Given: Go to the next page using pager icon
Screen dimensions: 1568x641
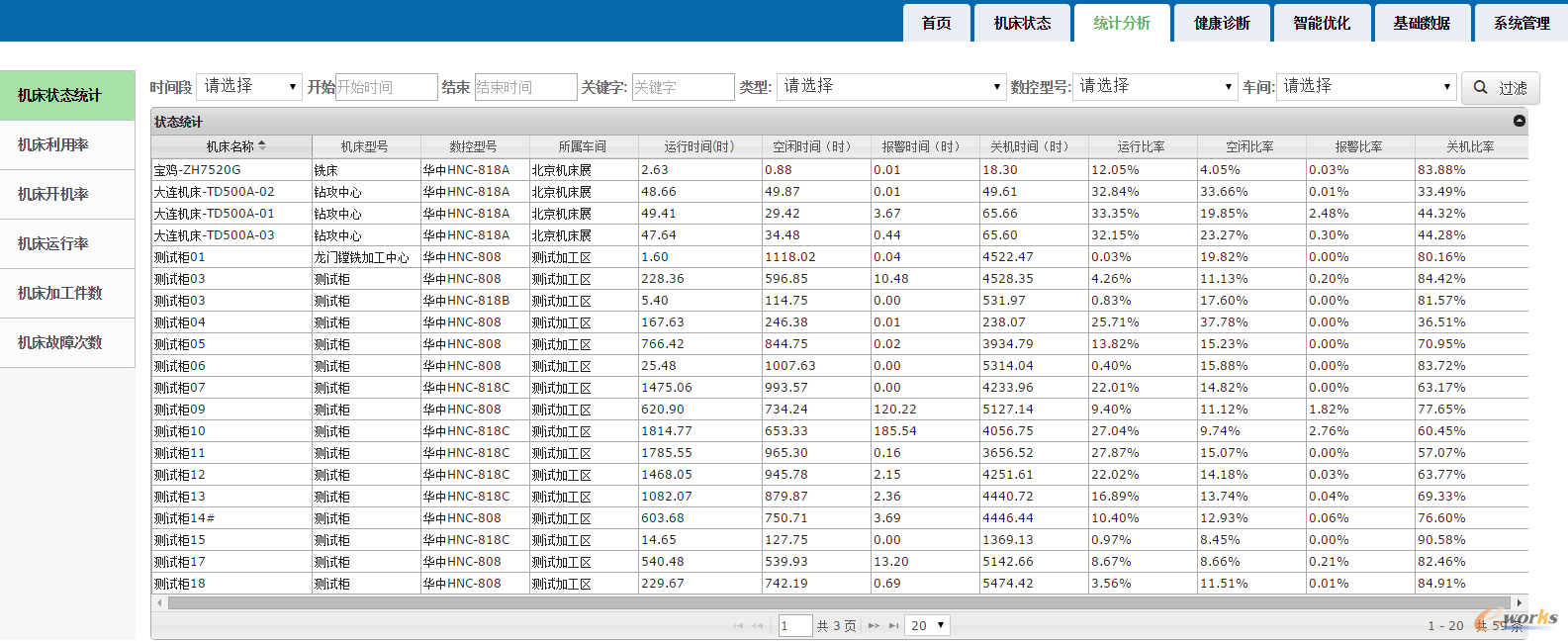Looking at the screenshot, I should coord(874,625).
